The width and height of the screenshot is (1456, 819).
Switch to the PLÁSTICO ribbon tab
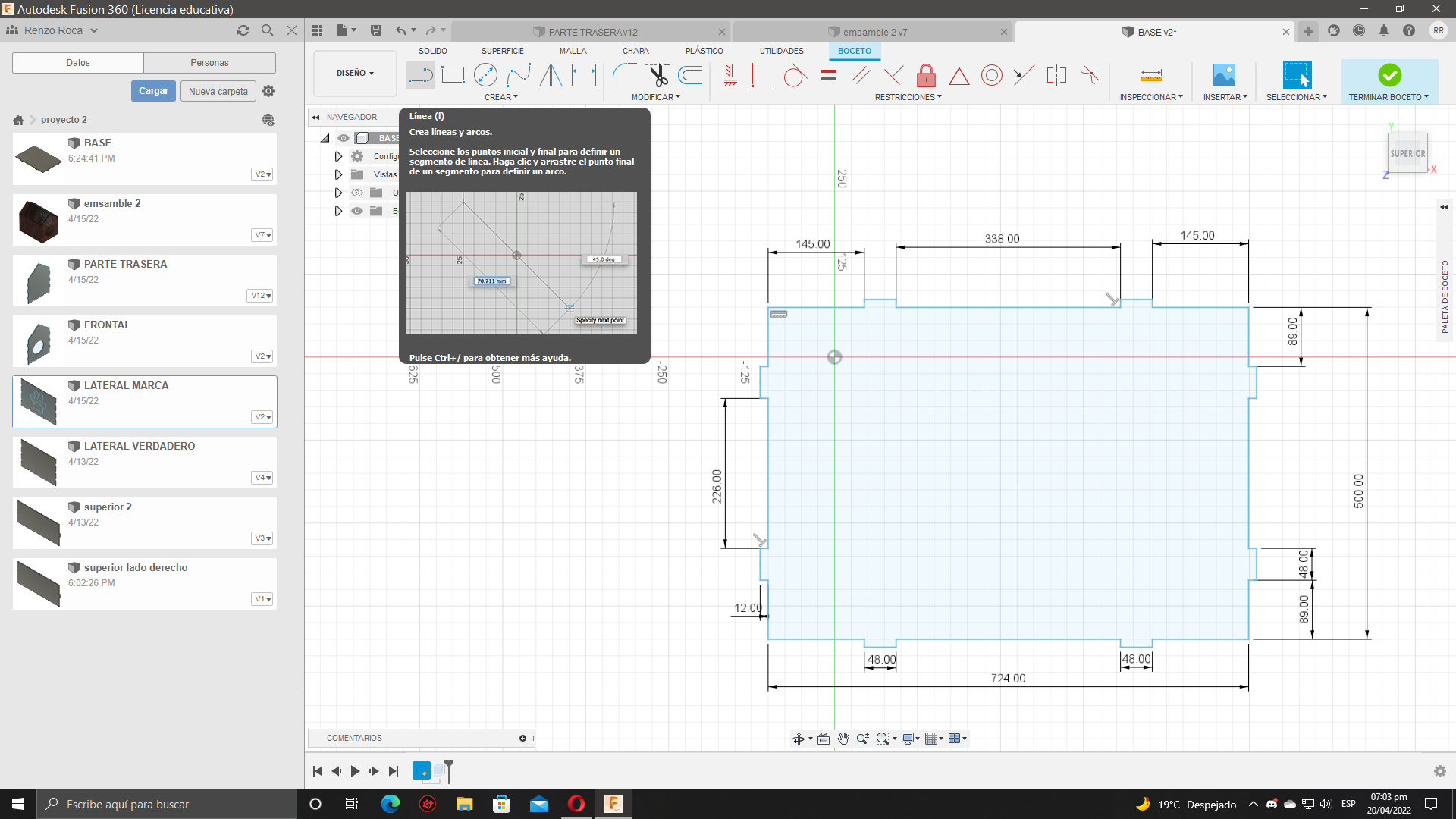pyautogui.click(x=704, y=51)
